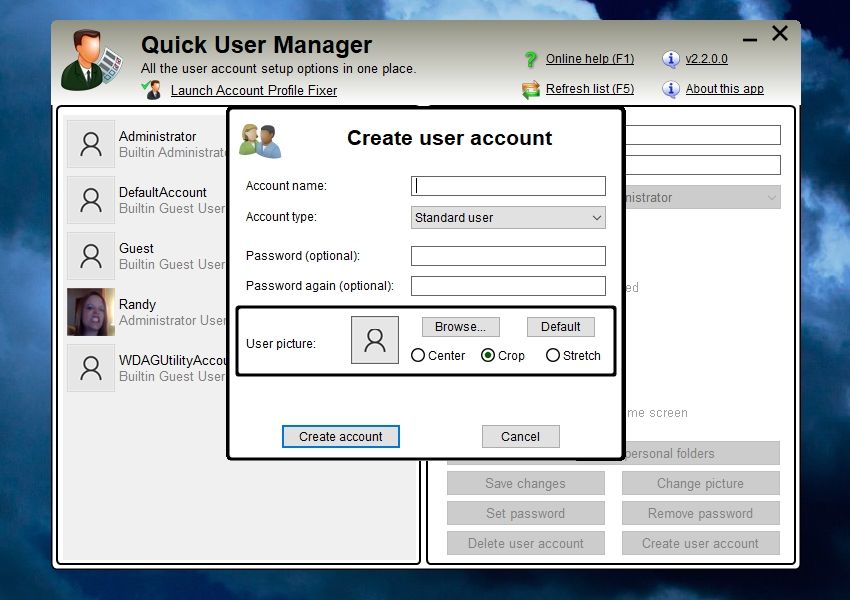
Task: Click Create user account button in main window
Action: [700, 543]
